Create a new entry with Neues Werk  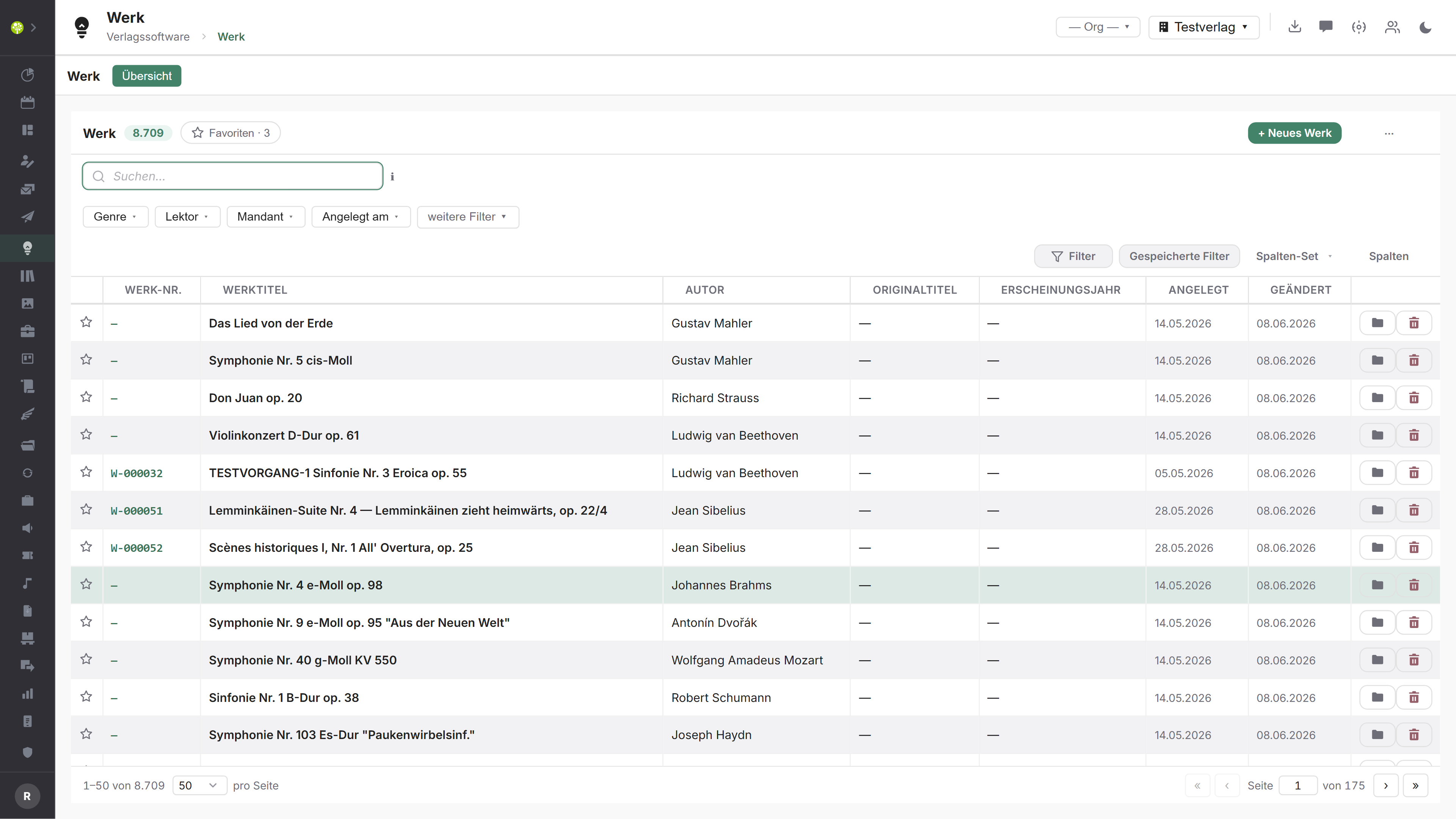click(1294, 133)
